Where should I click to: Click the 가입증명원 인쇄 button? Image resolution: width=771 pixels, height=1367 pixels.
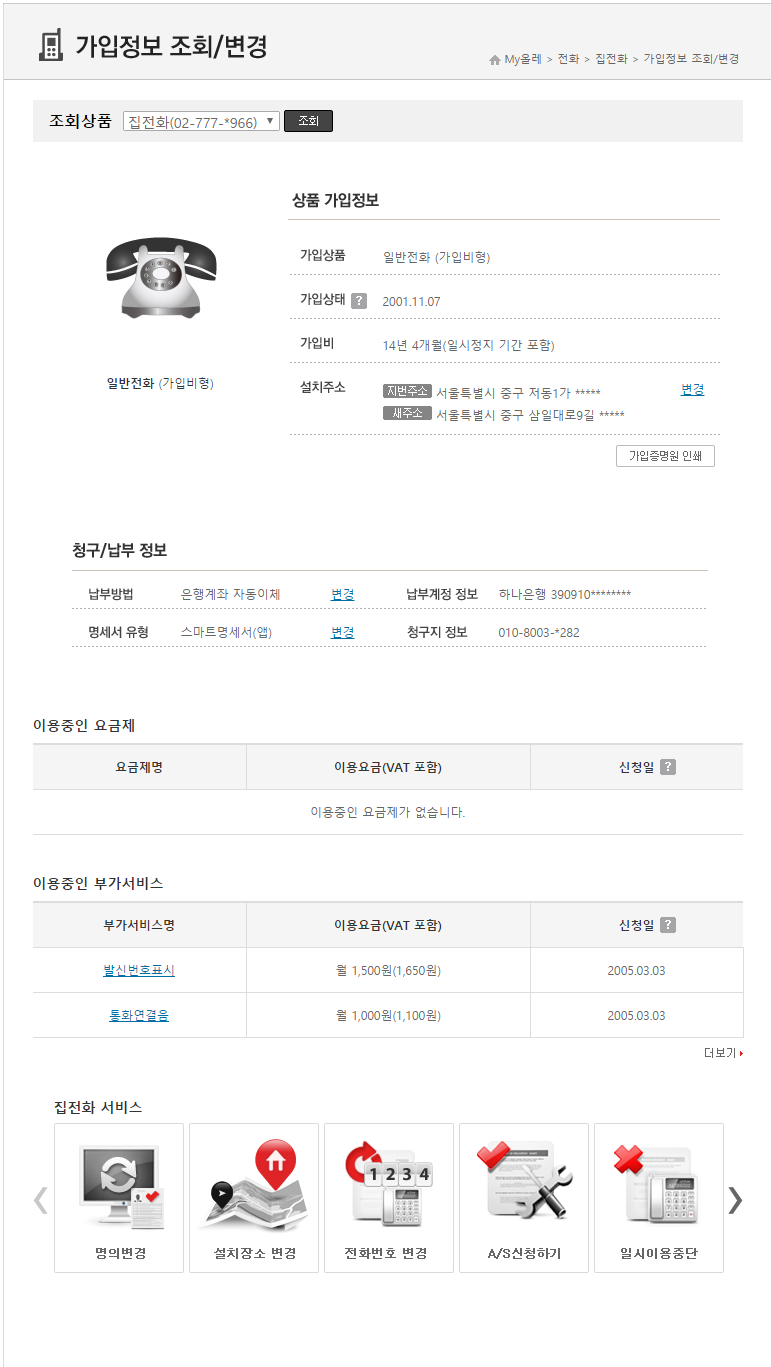(665, 456)
